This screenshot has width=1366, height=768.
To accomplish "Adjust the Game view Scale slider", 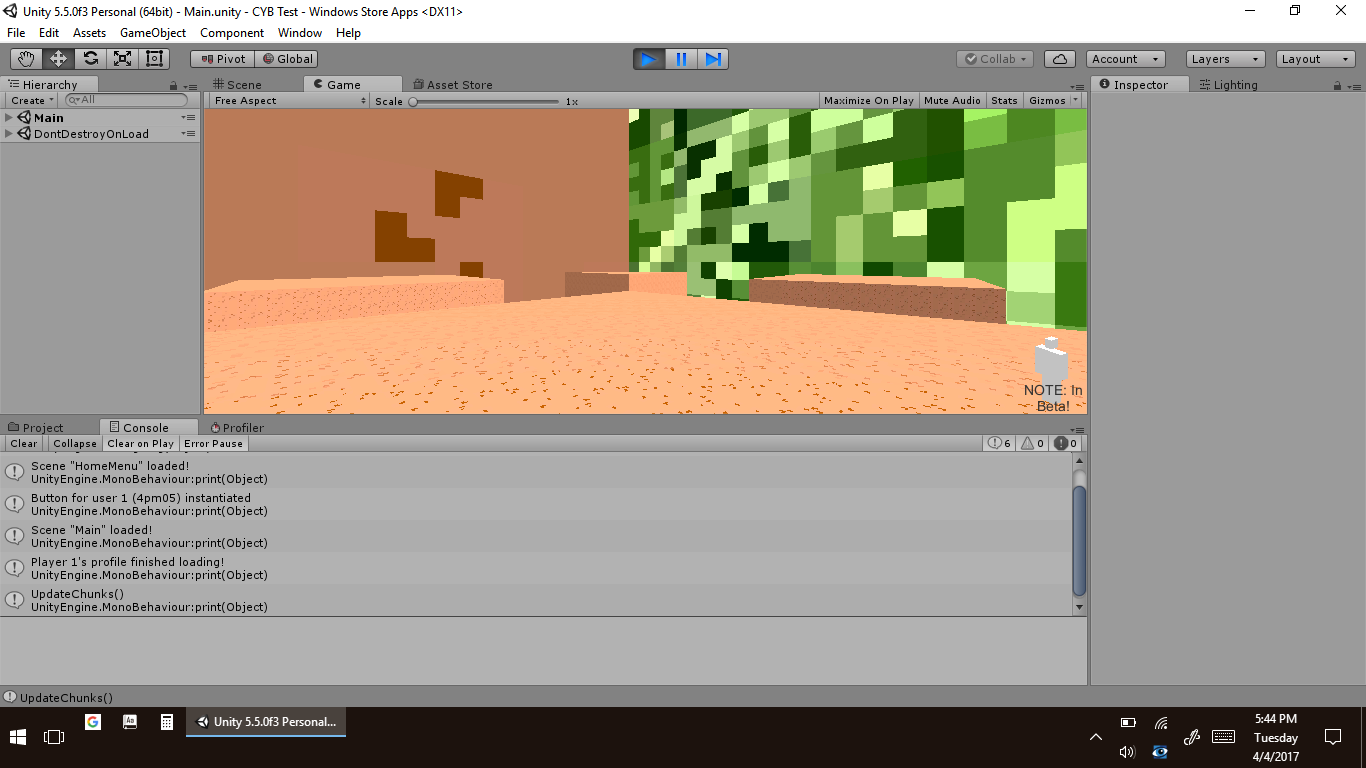I will [413, 101].
